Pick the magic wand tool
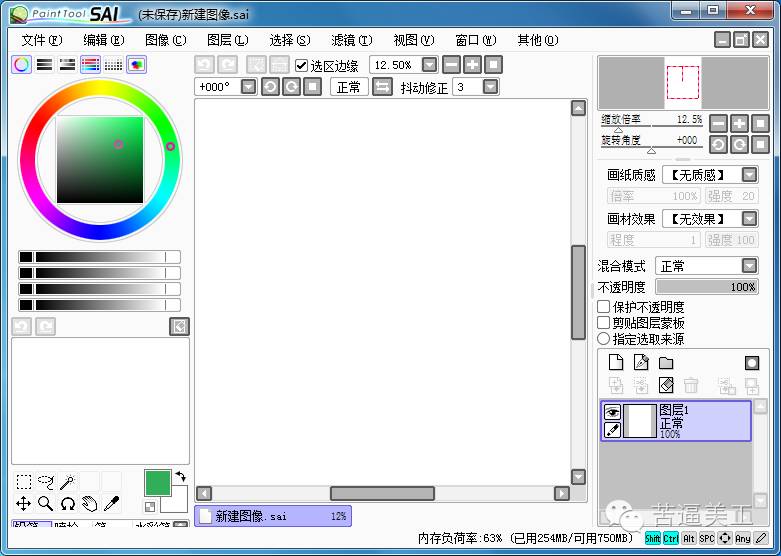This screenshot has height=556, width=781. (68, 482)
